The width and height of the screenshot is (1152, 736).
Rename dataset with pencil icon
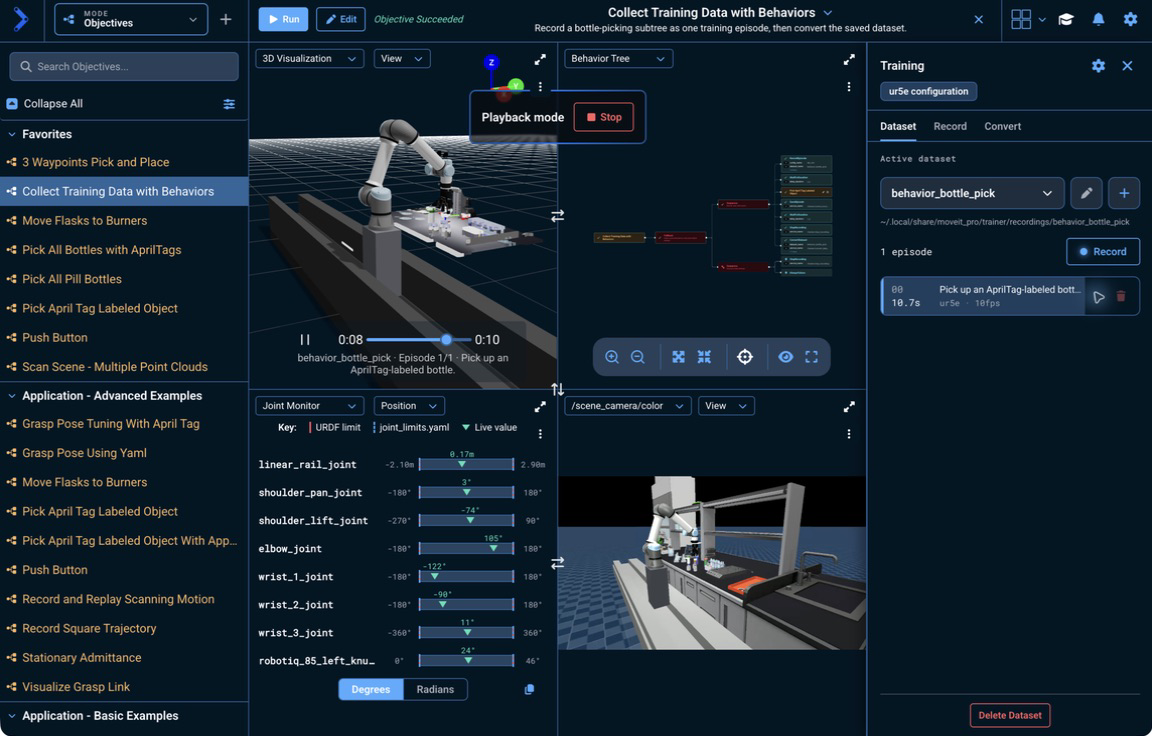click(x=1085, y=193)
